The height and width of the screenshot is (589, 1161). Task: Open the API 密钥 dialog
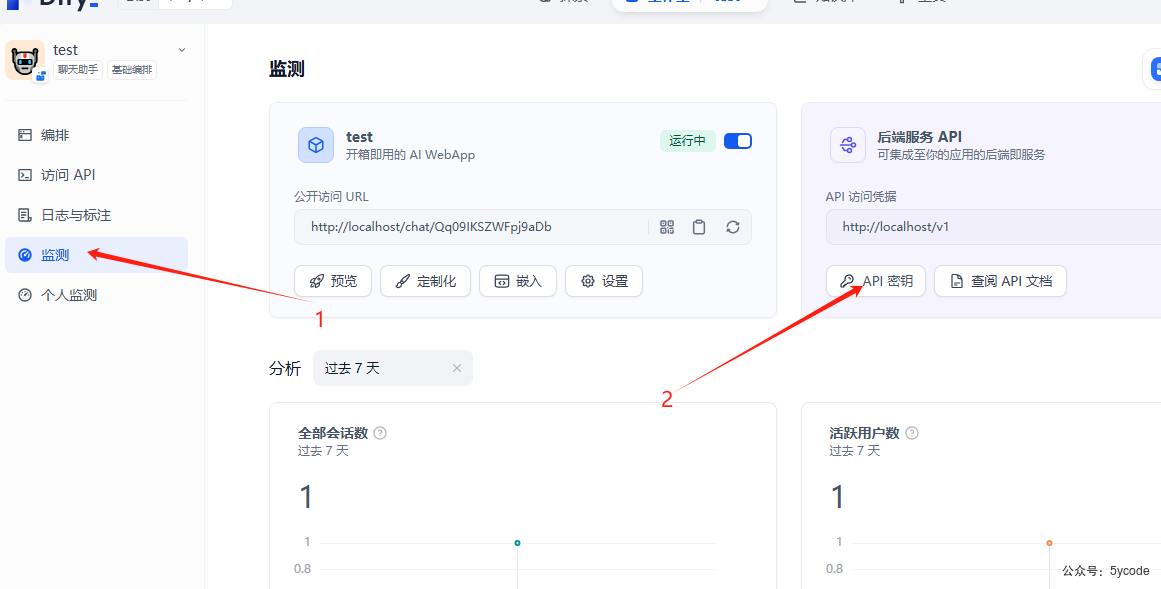[876, 281]
